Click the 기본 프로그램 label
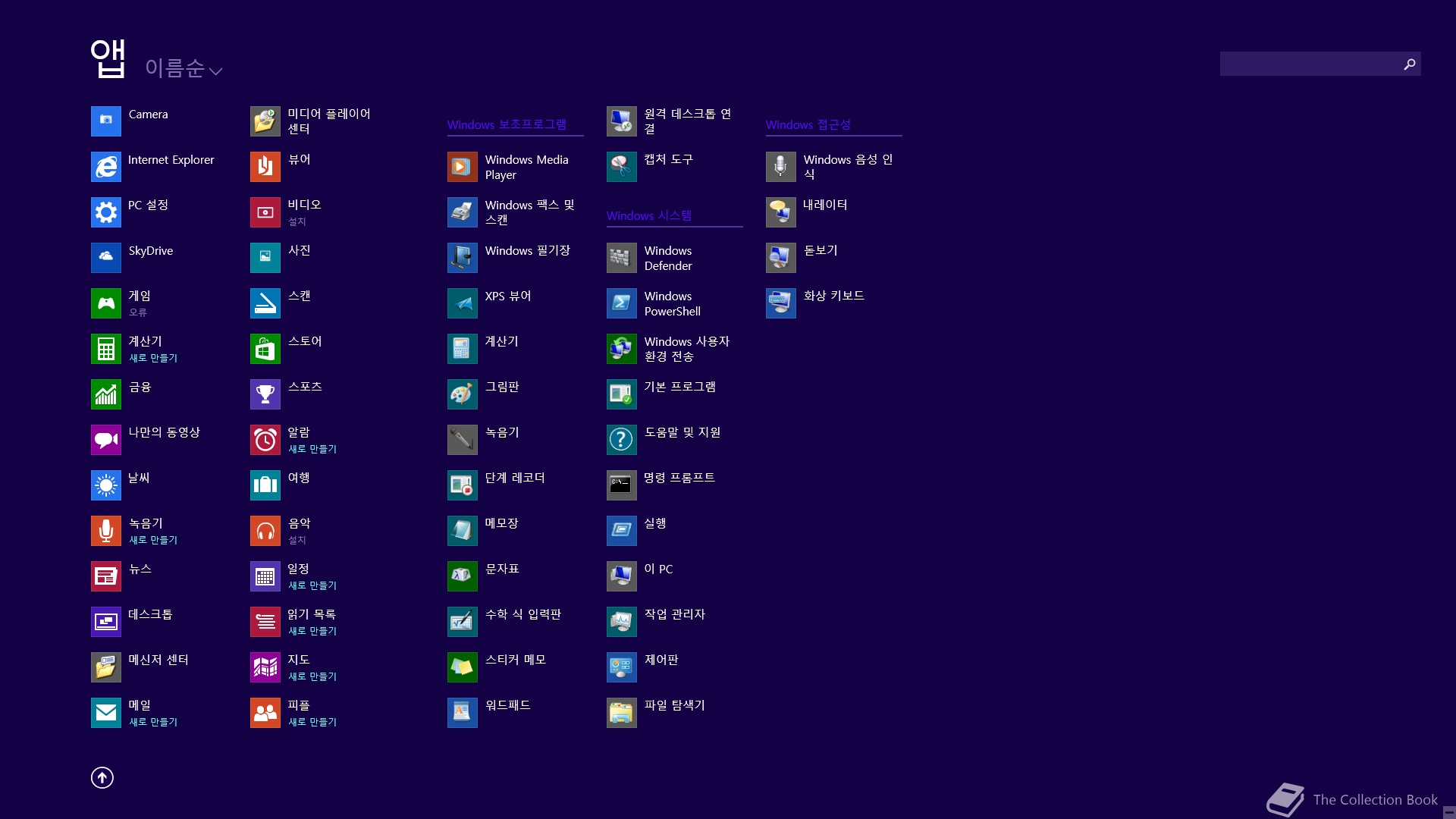The image size is (1456, 819). (x=680, y=387)
